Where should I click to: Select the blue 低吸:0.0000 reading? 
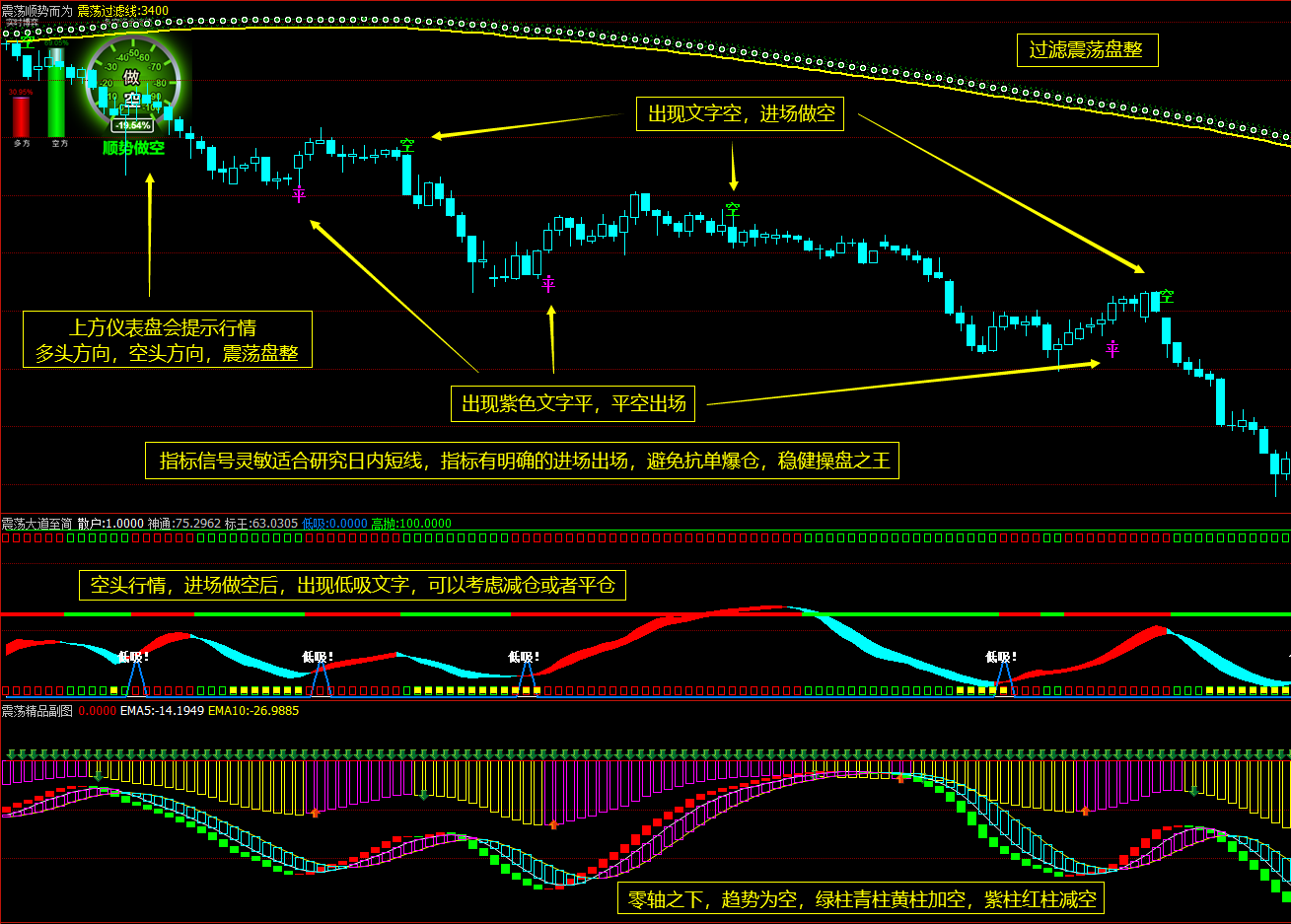[334, 524]
